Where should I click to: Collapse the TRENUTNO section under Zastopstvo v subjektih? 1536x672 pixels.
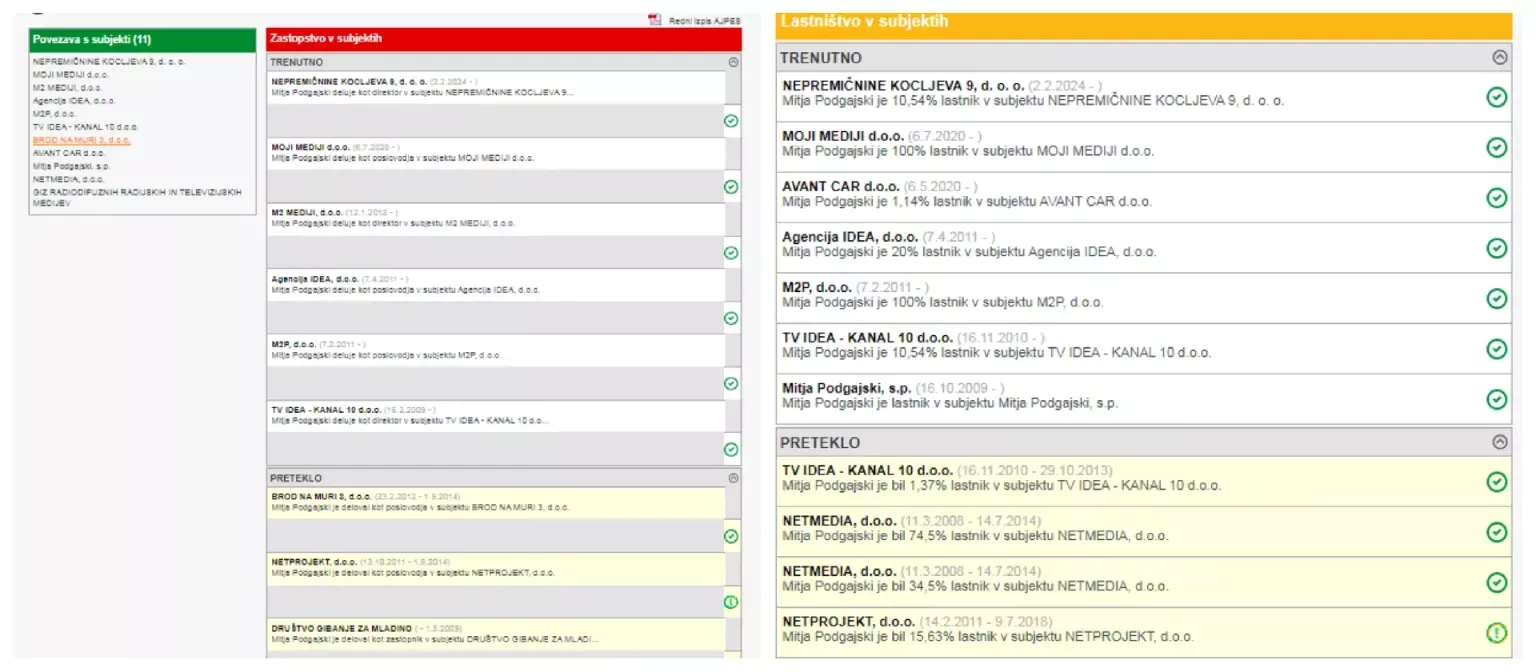(733, 62)
